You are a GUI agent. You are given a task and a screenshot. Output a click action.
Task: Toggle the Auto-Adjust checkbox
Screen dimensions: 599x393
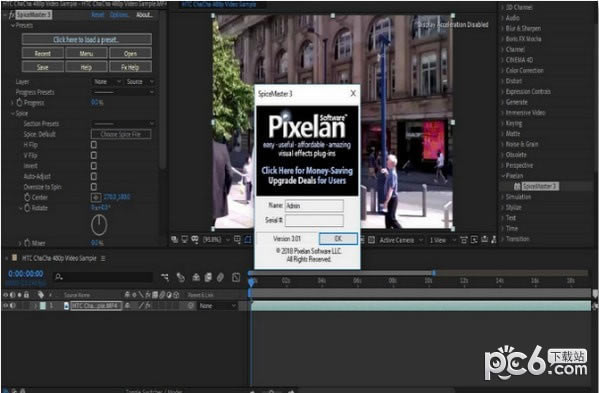point(94,176)
